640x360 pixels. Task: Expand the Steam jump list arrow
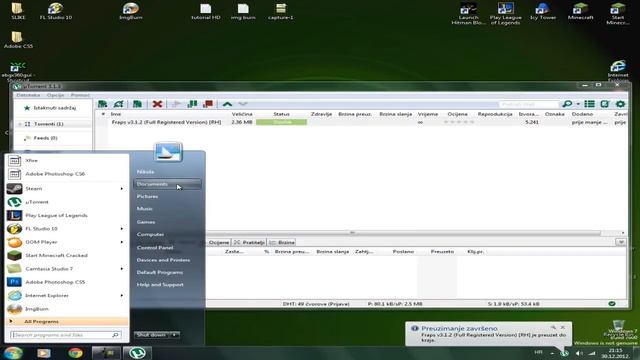[x=122, y=189]
